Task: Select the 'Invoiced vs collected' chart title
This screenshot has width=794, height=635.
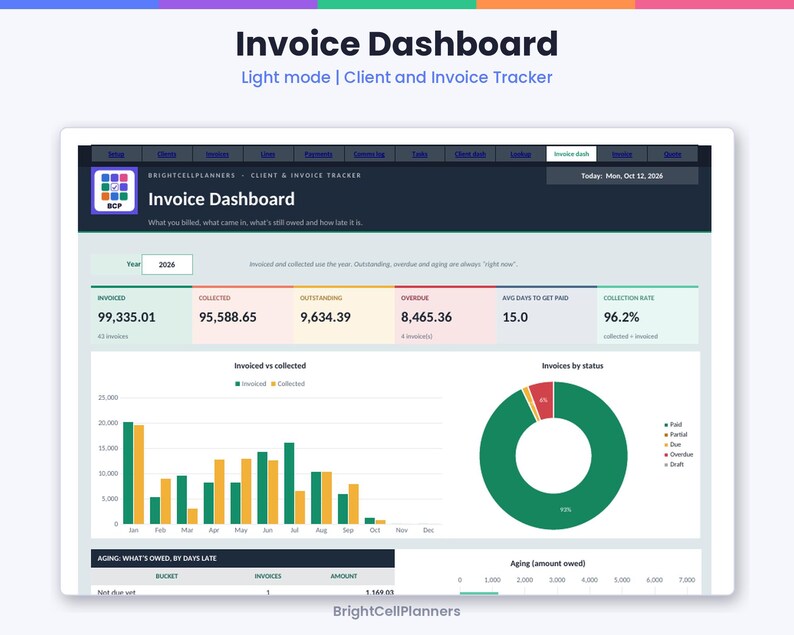Action: pyautogui.click(x=270, y=366)
